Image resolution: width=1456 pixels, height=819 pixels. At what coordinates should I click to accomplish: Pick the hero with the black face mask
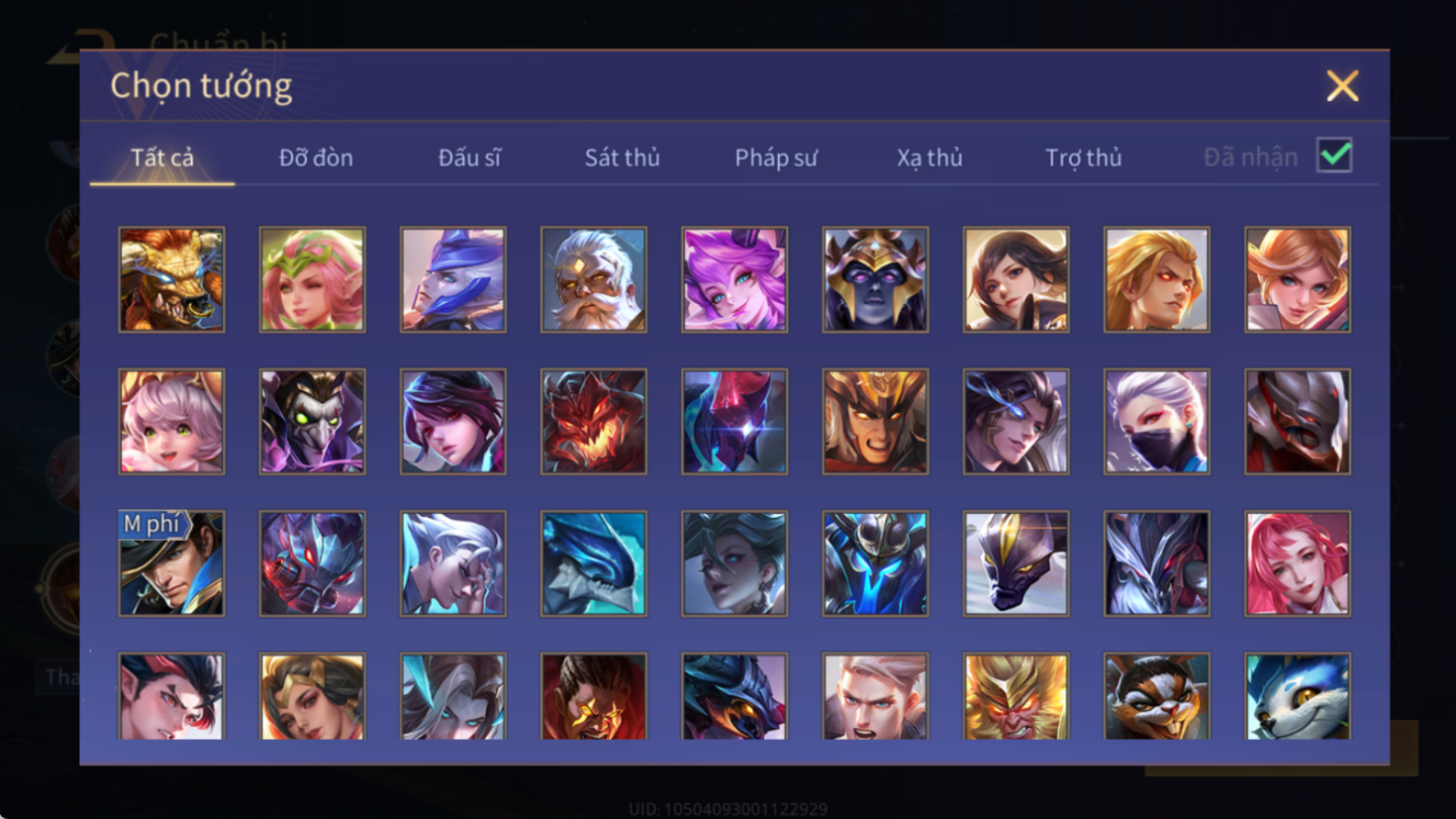pos(1157,422)
